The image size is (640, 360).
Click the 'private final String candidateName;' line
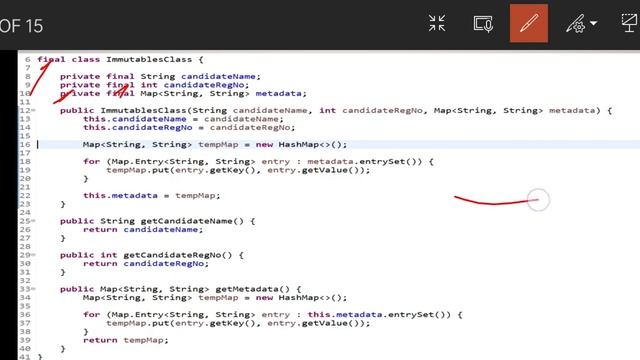(160, 76)
